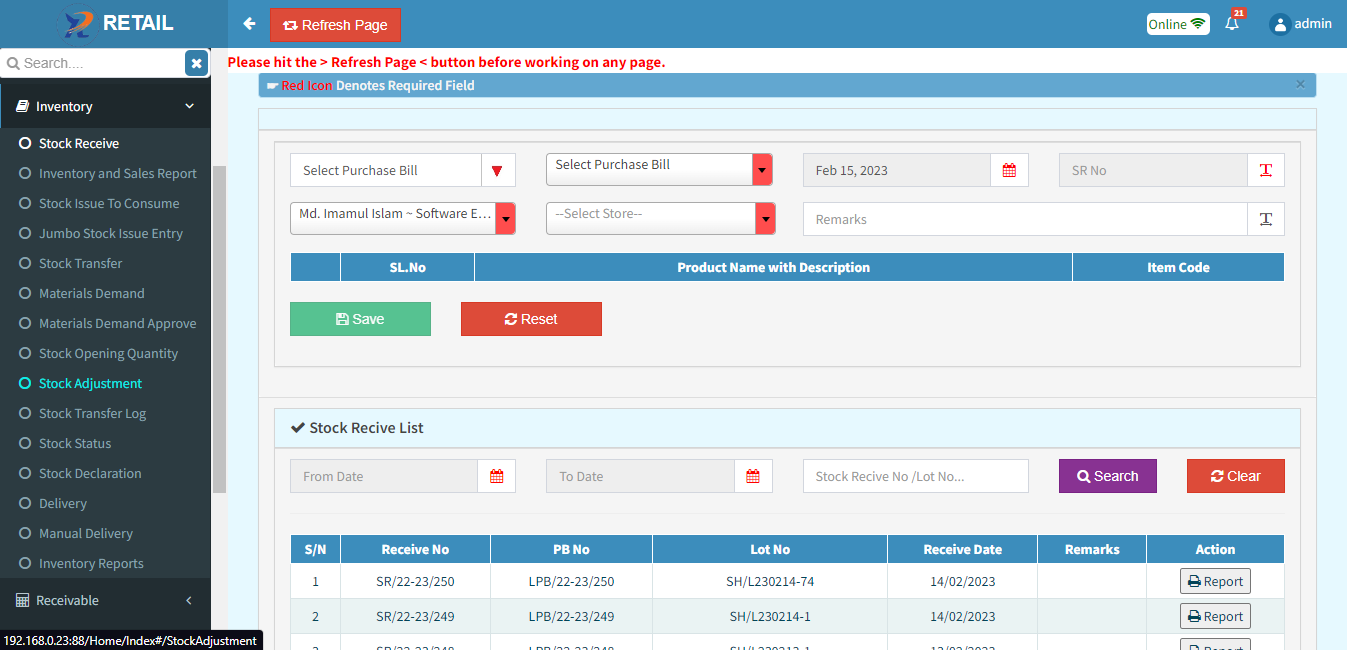The image size is (1347, 650).
Task: Open calendar icon beside Feb 15, 2023 date
Action: [1009, 170]
